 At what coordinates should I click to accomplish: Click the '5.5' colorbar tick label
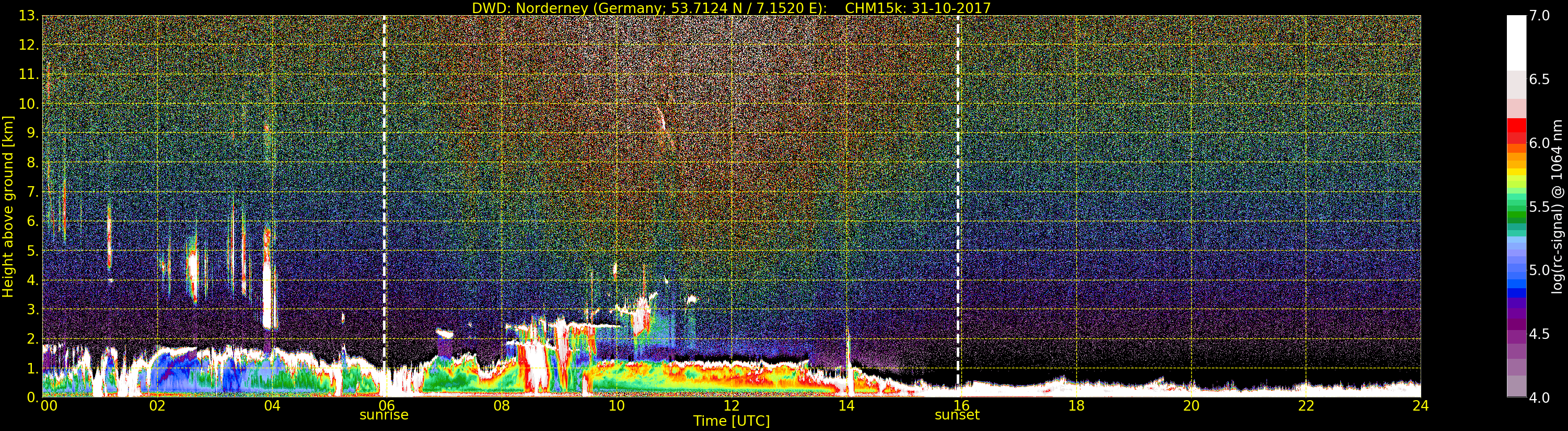[x=1539, y=207]
